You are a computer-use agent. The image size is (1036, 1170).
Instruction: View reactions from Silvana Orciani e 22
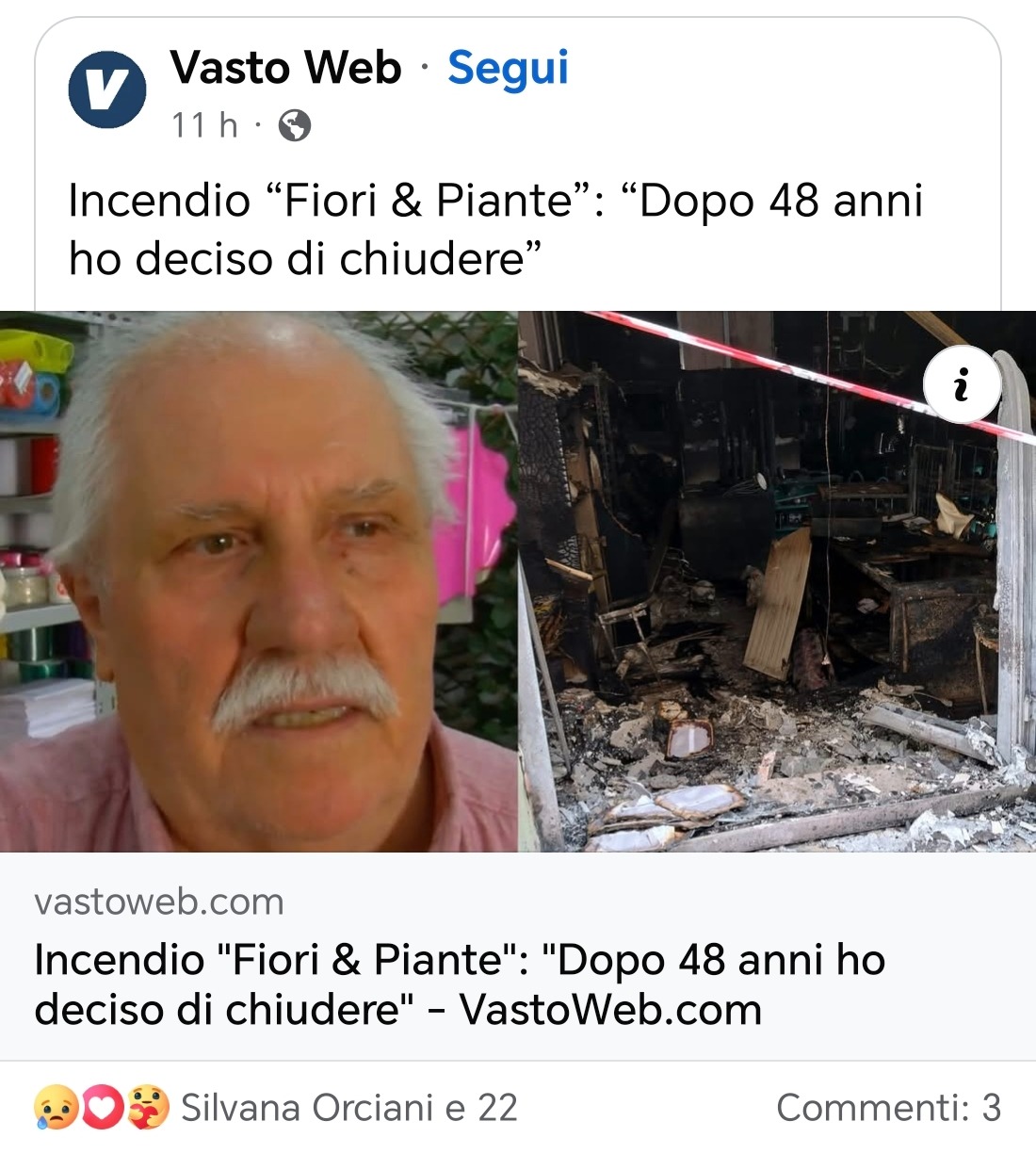pos(349,1108)
